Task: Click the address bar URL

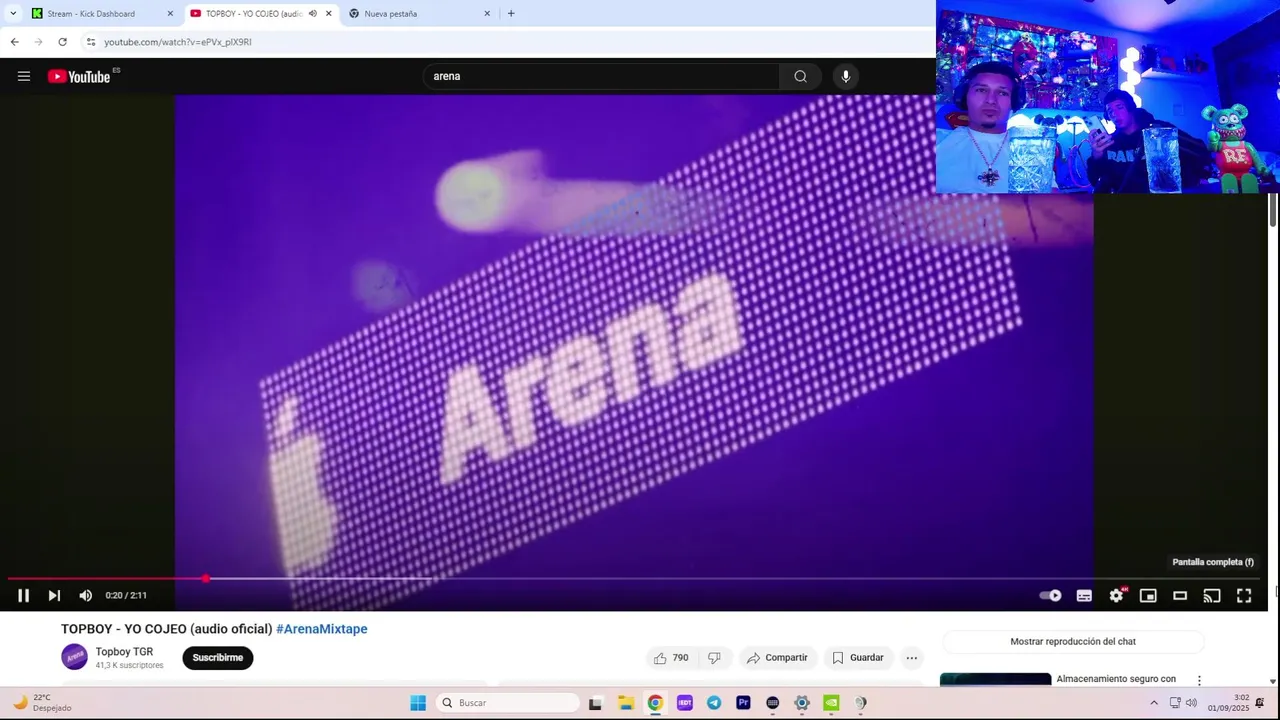Action: [178, 42]
